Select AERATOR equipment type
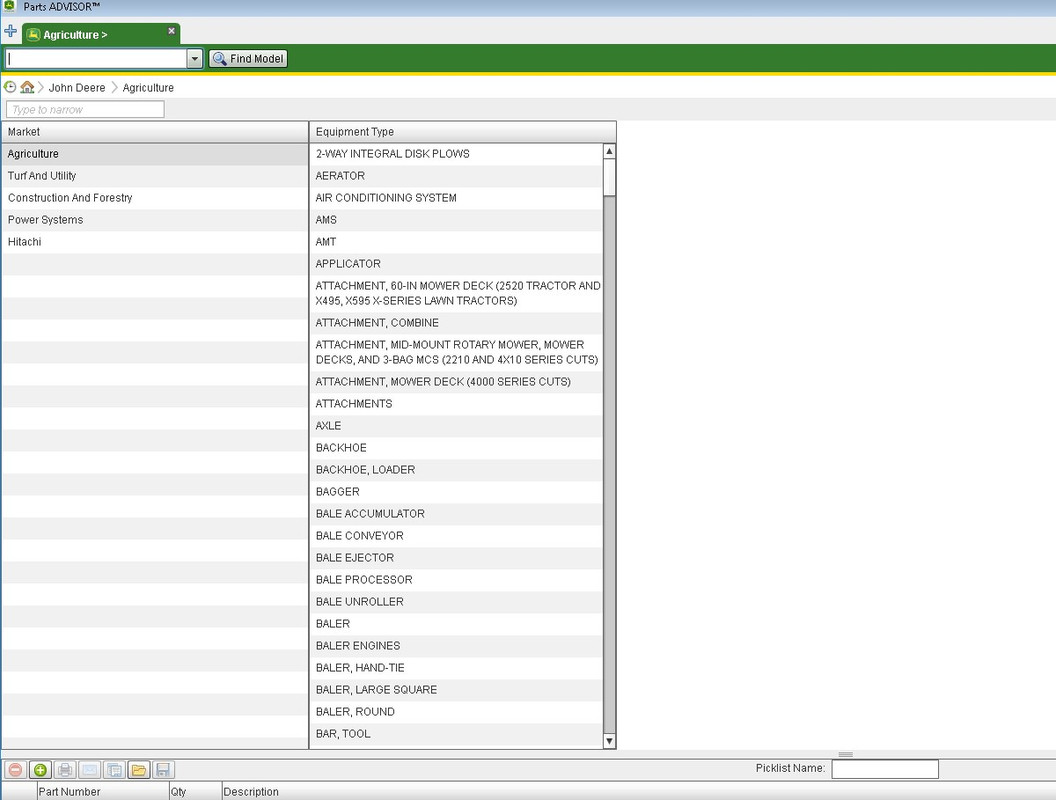The width and height of the screenshot is (1056, 800). click(456, 176)
